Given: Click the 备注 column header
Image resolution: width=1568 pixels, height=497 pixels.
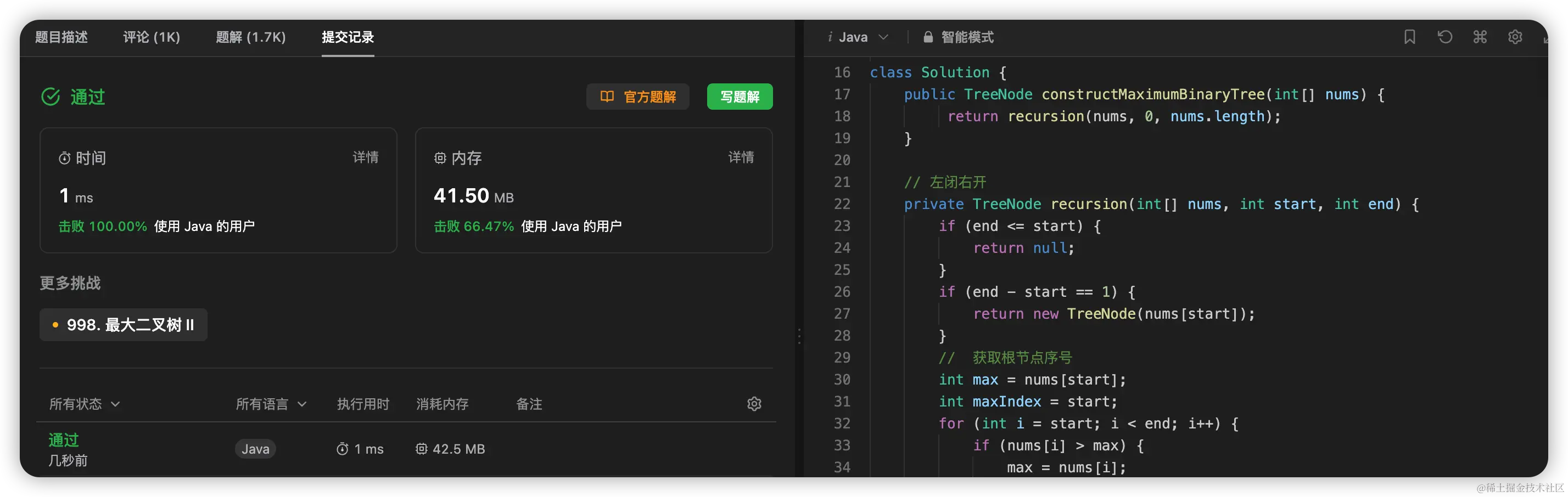Looking at the screenshot, I should (x=529, y=404).
